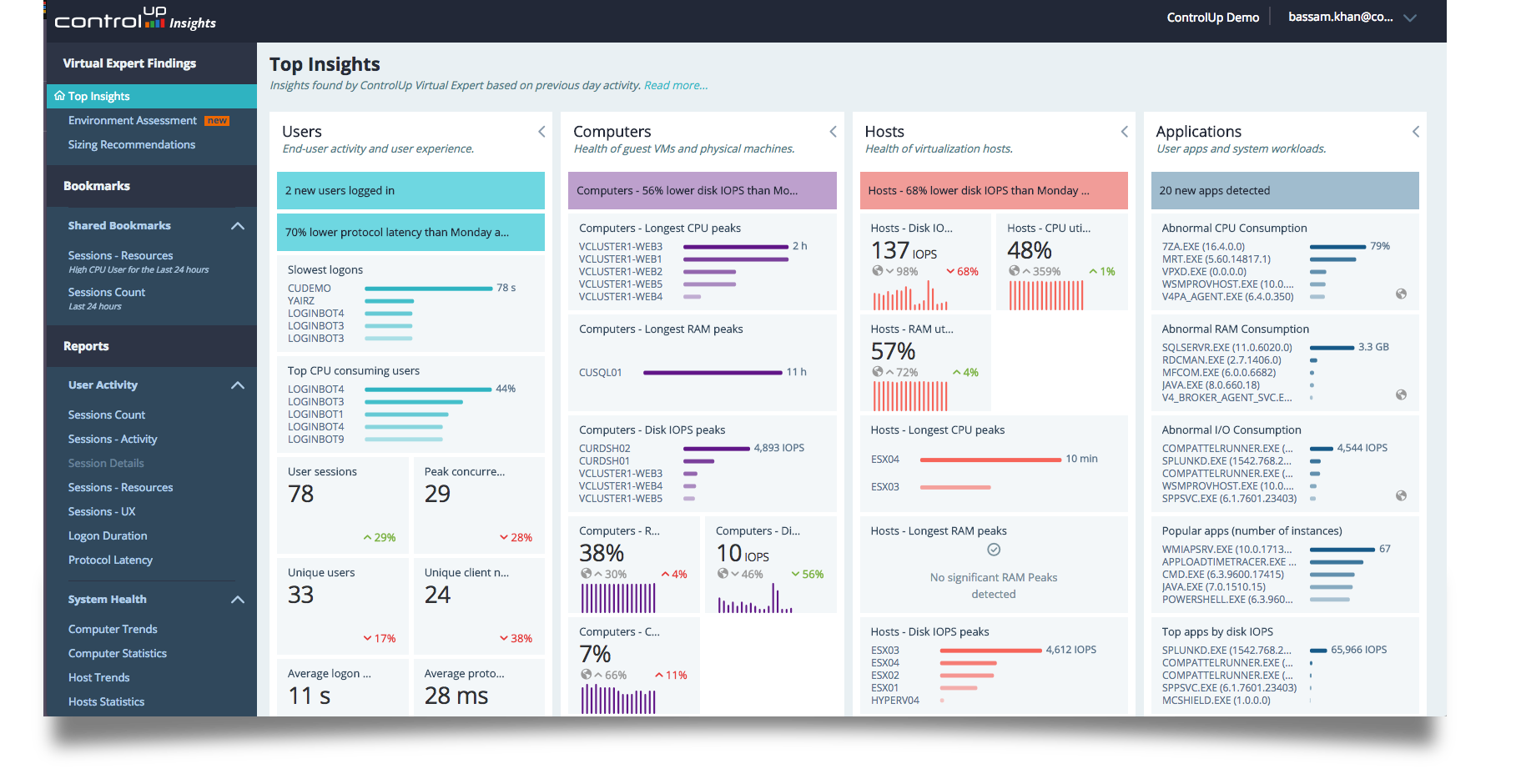Collapse the User Activity section
The image size is (1516, 784).
tap(238, 385)
